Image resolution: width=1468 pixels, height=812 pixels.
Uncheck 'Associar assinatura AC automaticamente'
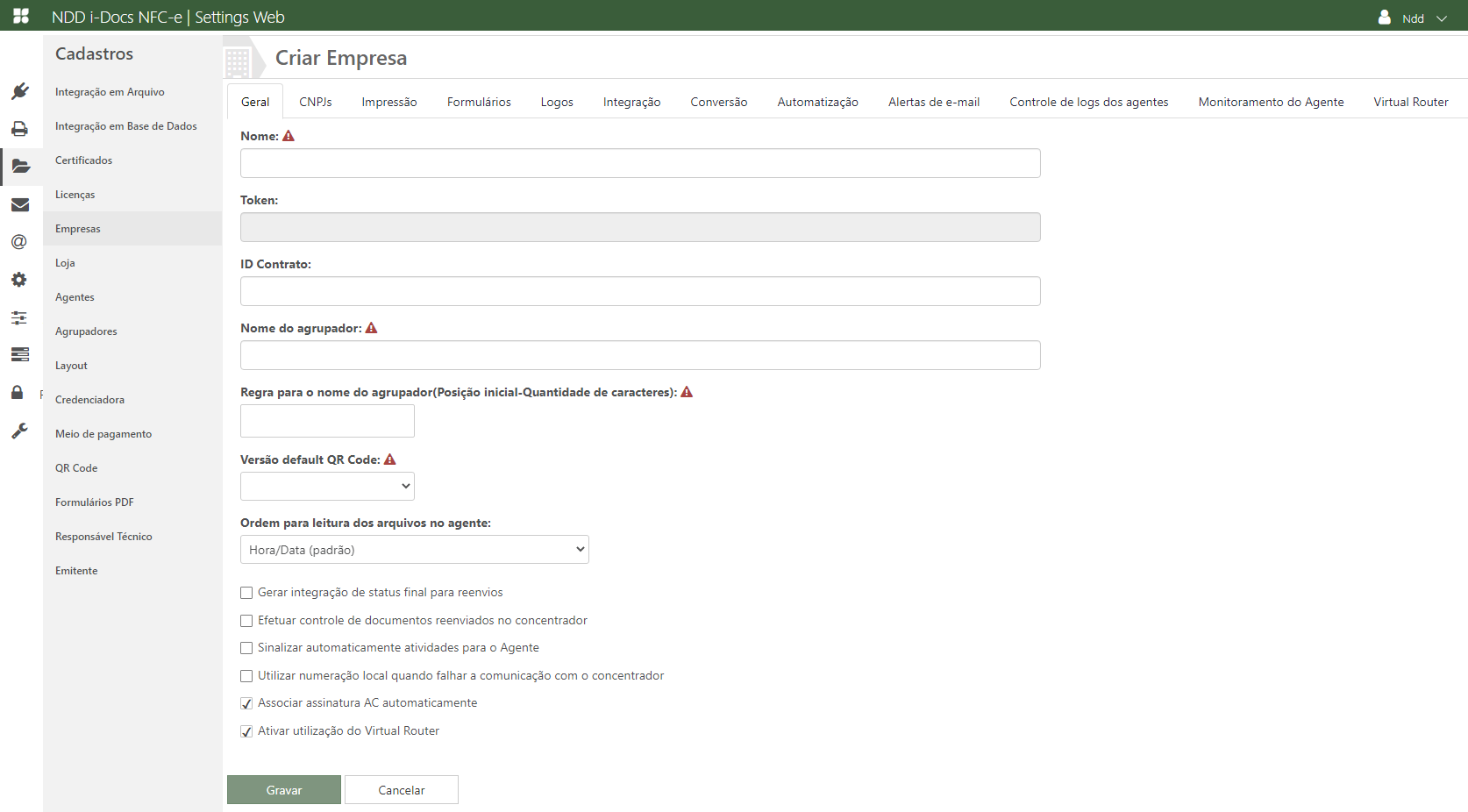[x=246, y=703]
